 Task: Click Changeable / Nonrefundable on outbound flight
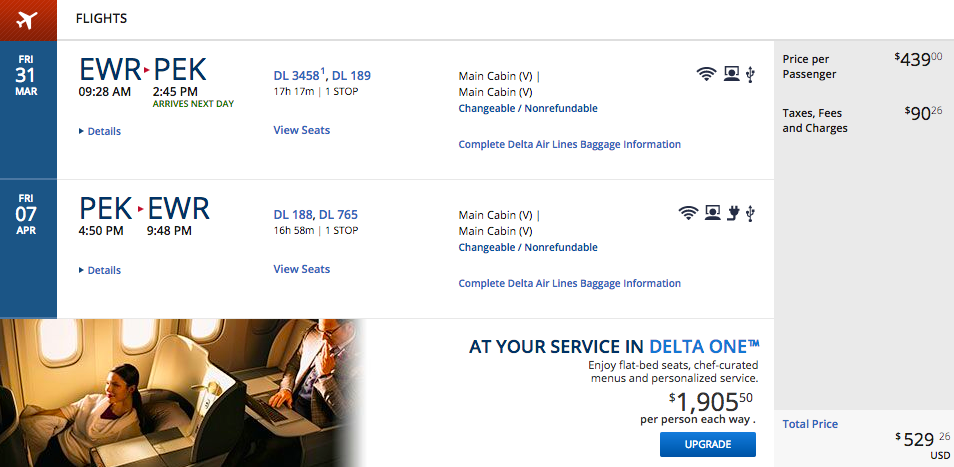(x=528, y=108)
